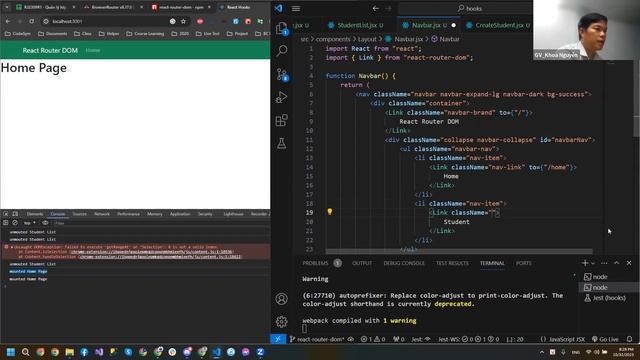This screenshot has height=360, width=640.
Task: Create a new terminal with the plus icon
Action: [x=584, y=263]
